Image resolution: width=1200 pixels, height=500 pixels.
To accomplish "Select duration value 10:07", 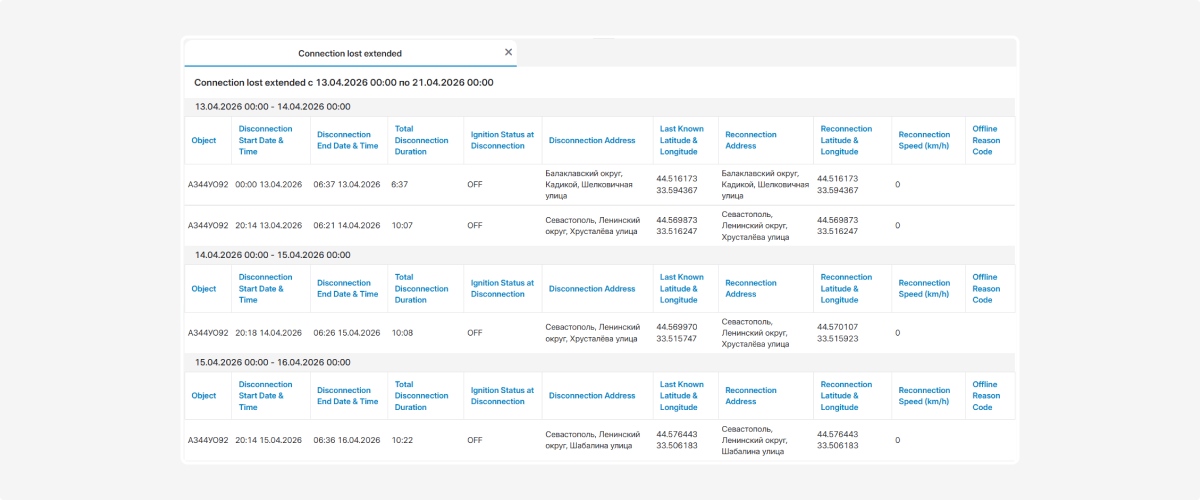I will point(402,226).
